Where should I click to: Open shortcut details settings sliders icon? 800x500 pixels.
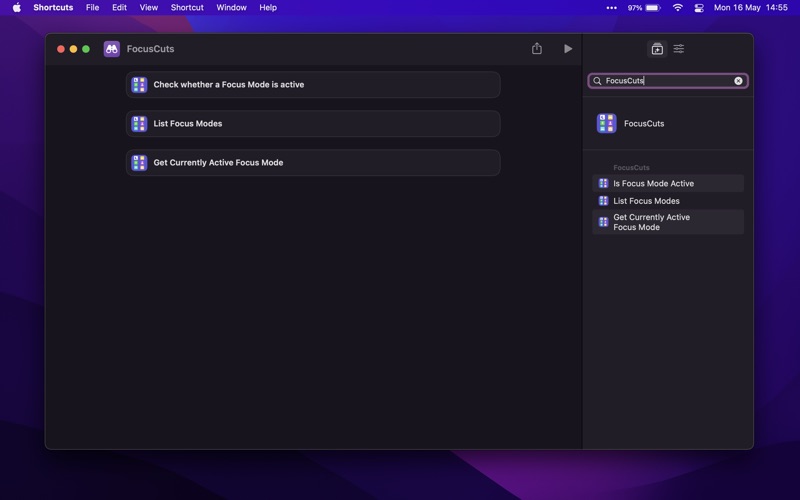click(x=679, y=49)
